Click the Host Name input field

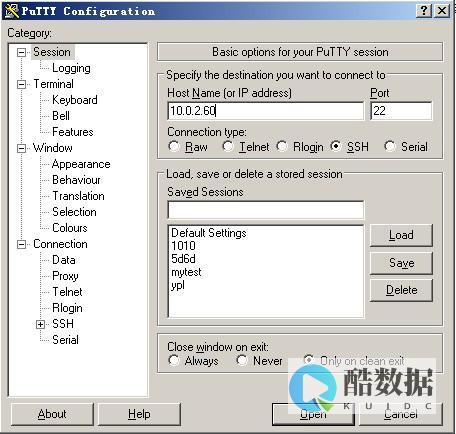(266, 111)
